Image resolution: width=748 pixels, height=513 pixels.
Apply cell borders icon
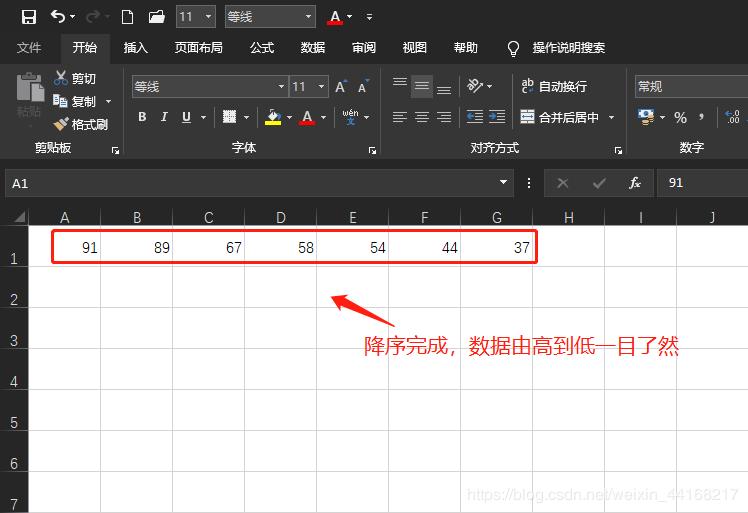229,117
